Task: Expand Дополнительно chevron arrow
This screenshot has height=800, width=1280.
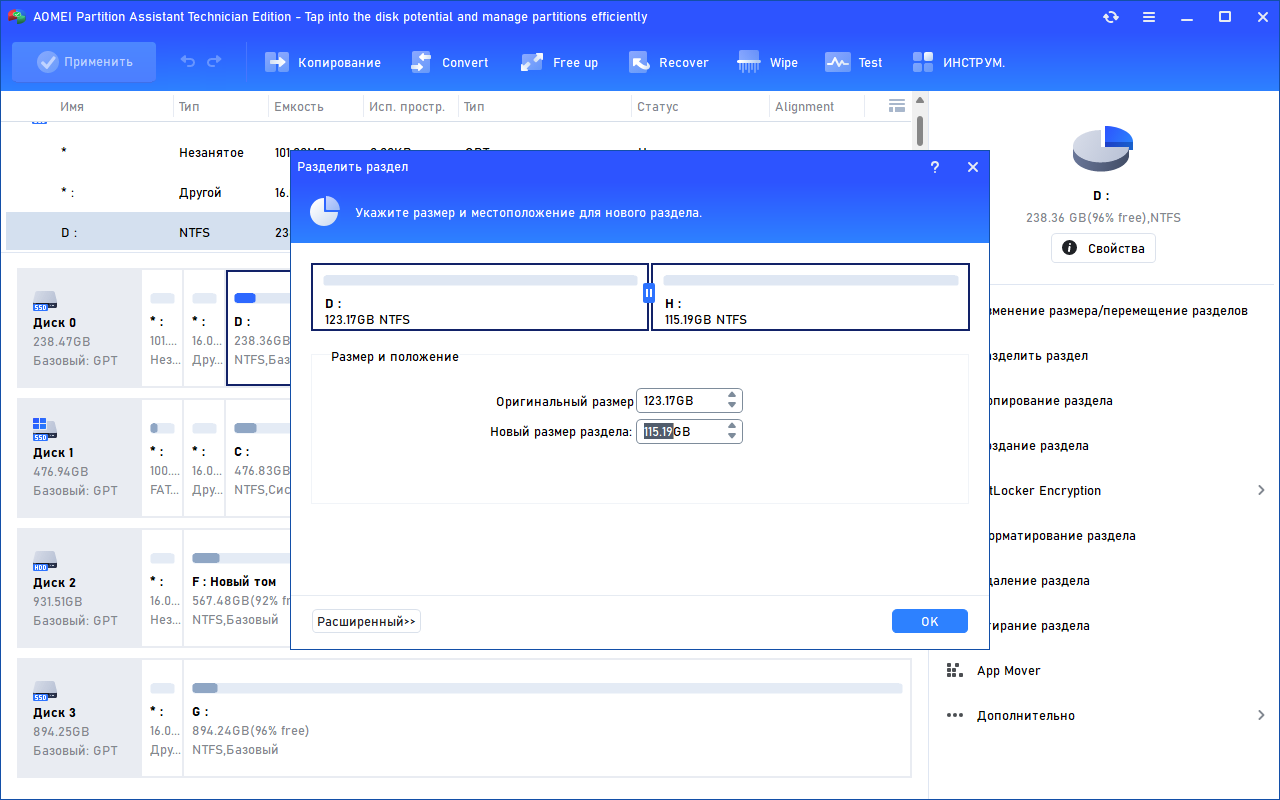Action: click(1261, 715)
